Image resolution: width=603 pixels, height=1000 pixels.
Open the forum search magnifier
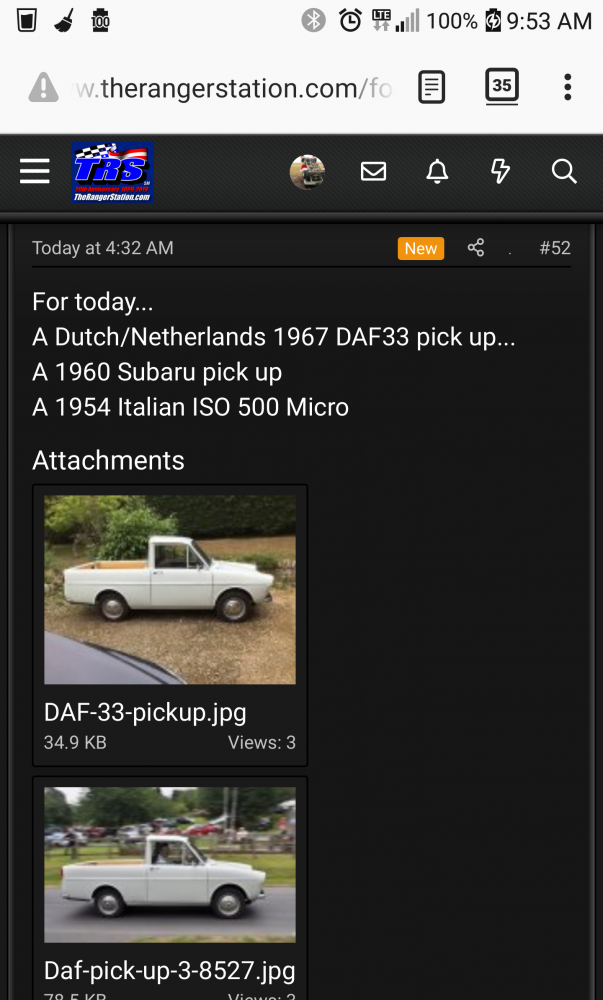[x=564, y=172]
